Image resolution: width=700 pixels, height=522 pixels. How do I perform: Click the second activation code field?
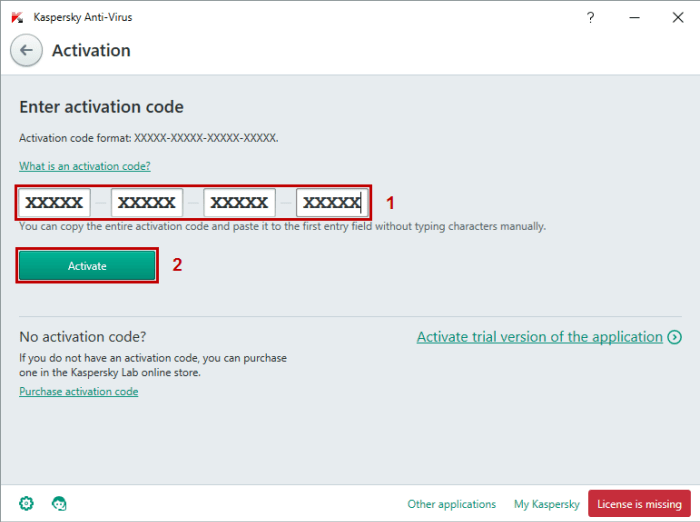tap(147, 203)
